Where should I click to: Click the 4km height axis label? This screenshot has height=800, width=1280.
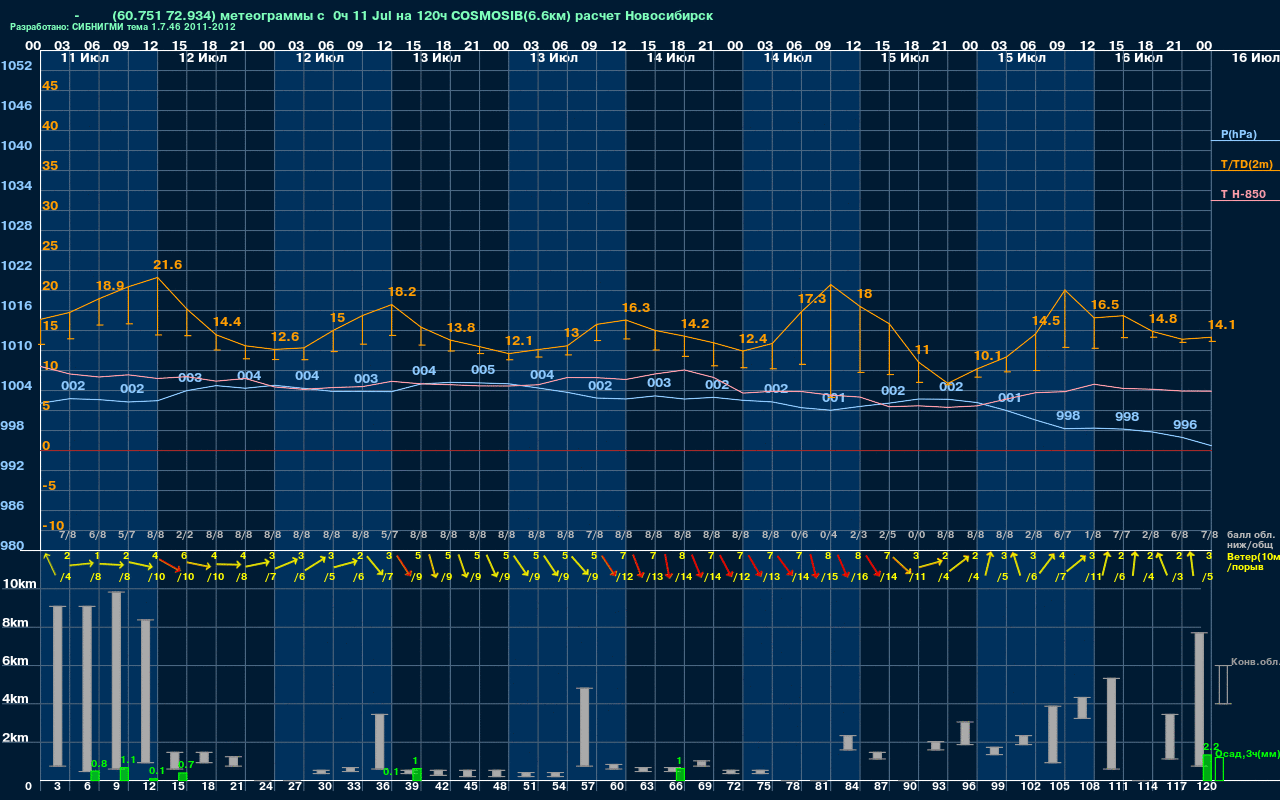click(17, 701)
